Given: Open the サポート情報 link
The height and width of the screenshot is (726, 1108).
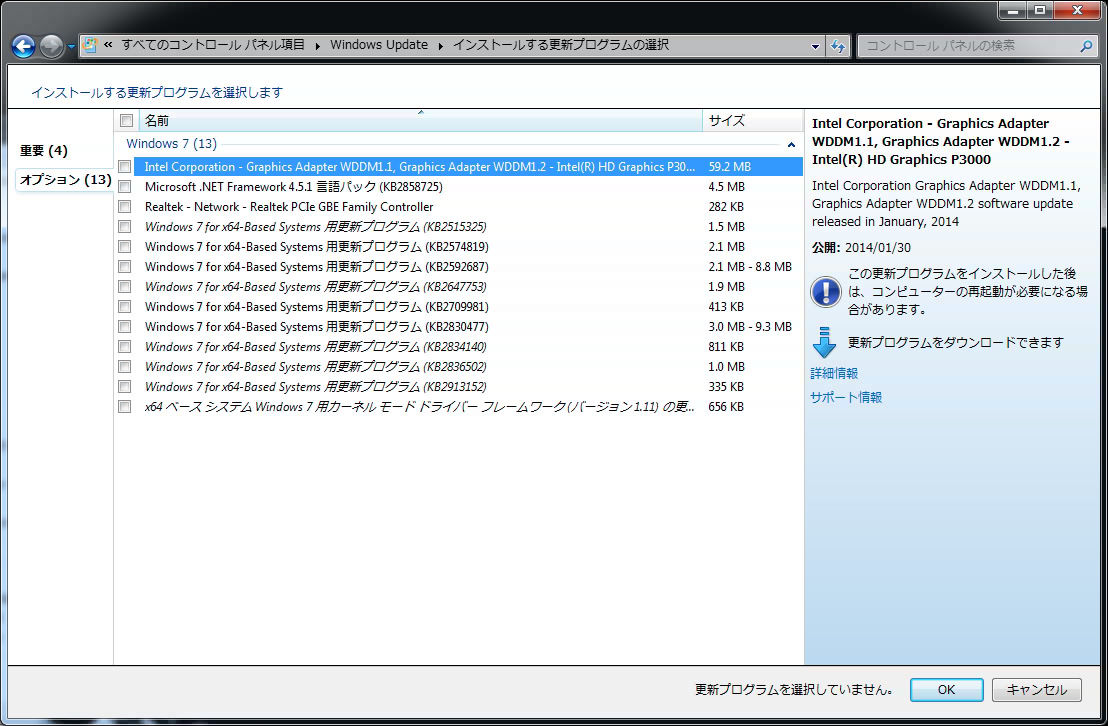Looking at the screenshot, I should point(846,397).
